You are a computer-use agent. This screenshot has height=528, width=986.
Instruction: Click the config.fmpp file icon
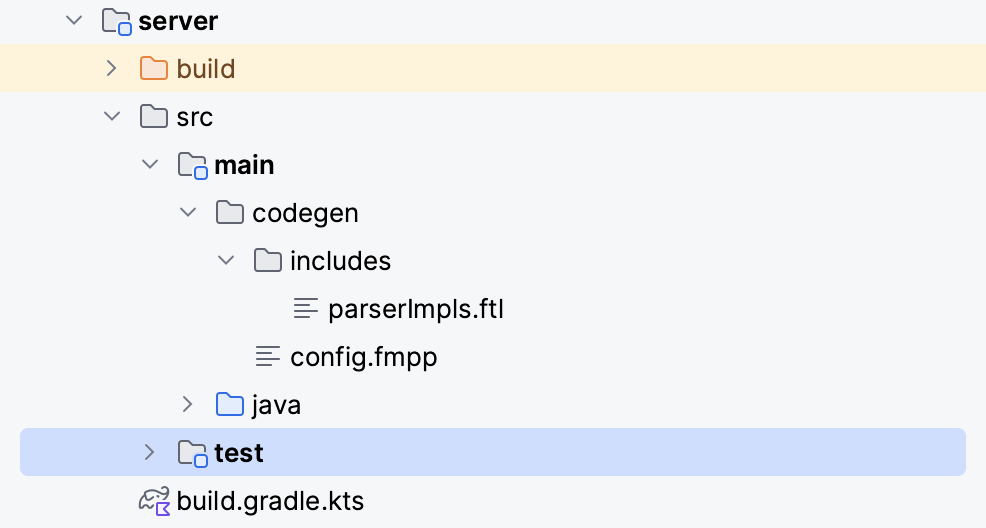[x=268, y=357]
